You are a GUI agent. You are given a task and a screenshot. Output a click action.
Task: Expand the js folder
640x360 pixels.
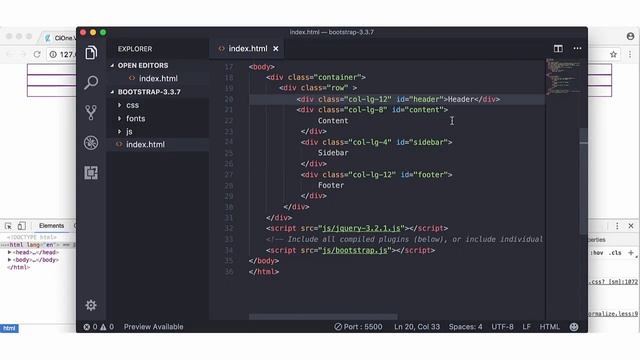click(x=119, y=131)
